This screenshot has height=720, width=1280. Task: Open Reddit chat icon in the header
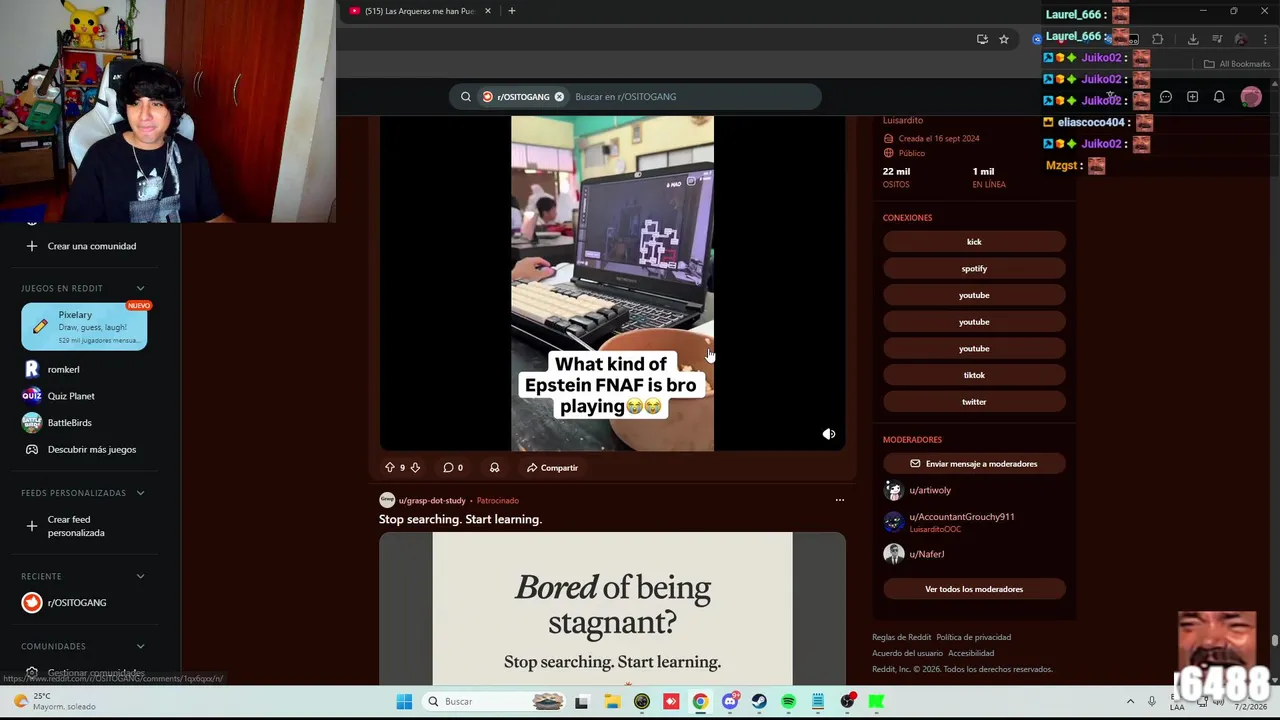pyautogui.click(x=1165, y=97)
